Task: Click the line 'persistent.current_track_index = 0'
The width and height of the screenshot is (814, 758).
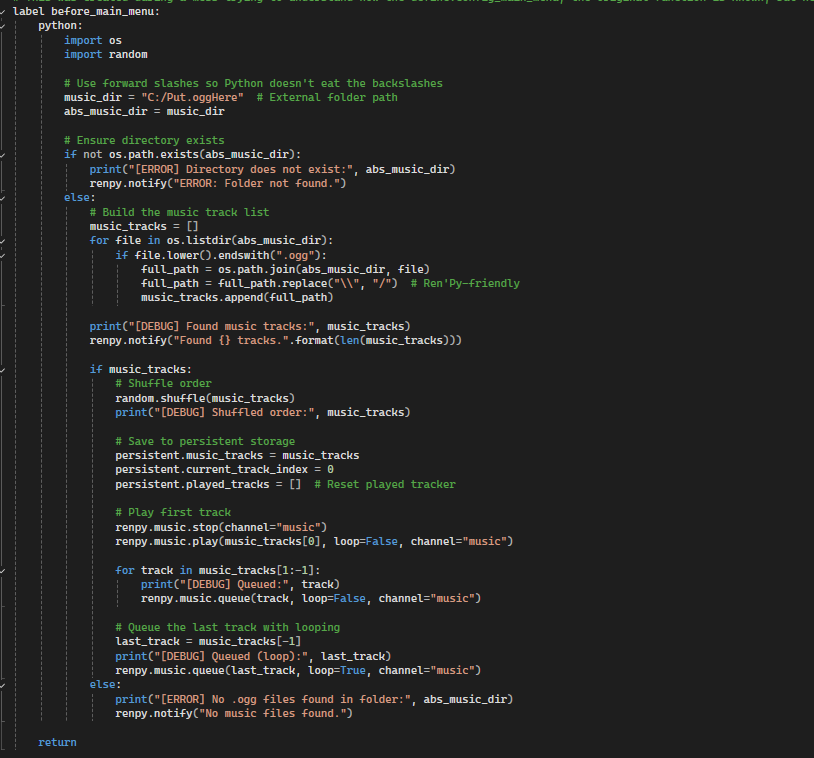Action: tap(224, 469)
